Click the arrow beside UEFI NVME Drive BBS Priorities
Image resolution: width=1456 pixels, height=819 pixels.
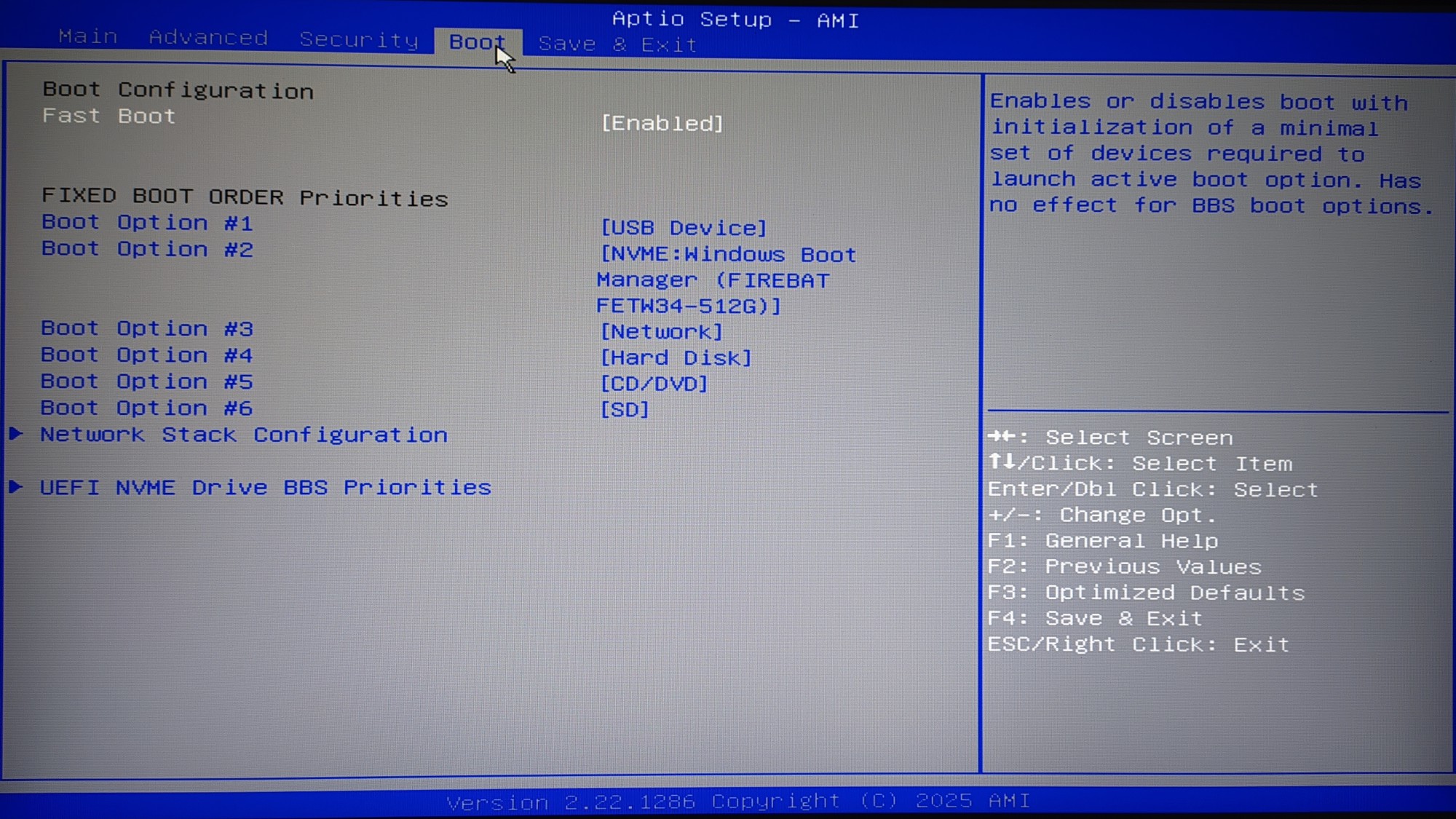tap(16, 486)
